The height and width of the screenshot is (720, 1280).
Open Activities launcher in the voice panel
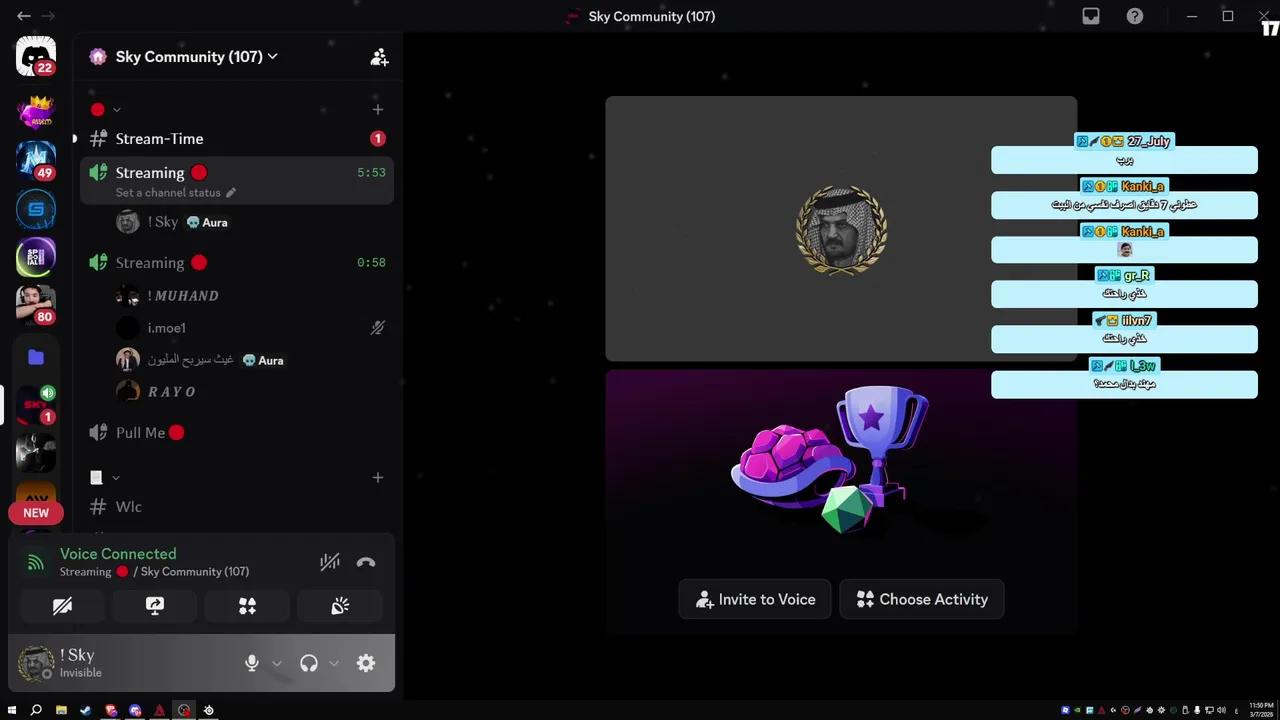click(247, 606)
